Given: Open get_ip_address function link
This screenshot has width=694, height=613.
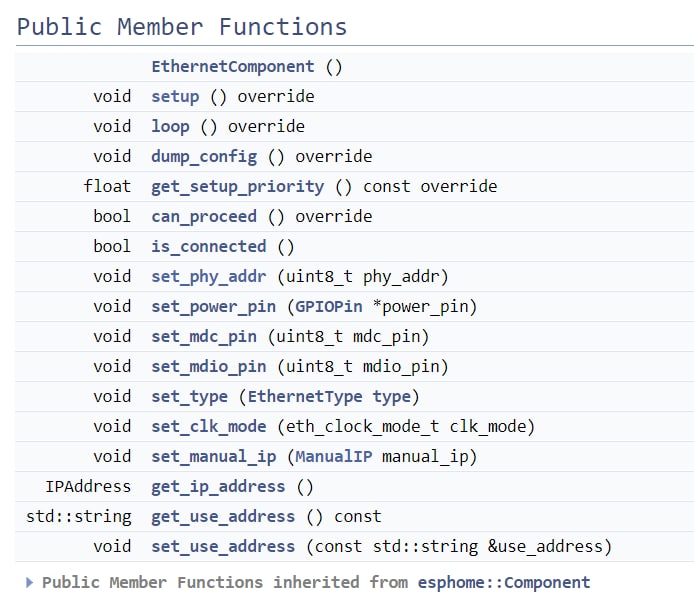Looking at the screenshot, I should pos(218,487).
